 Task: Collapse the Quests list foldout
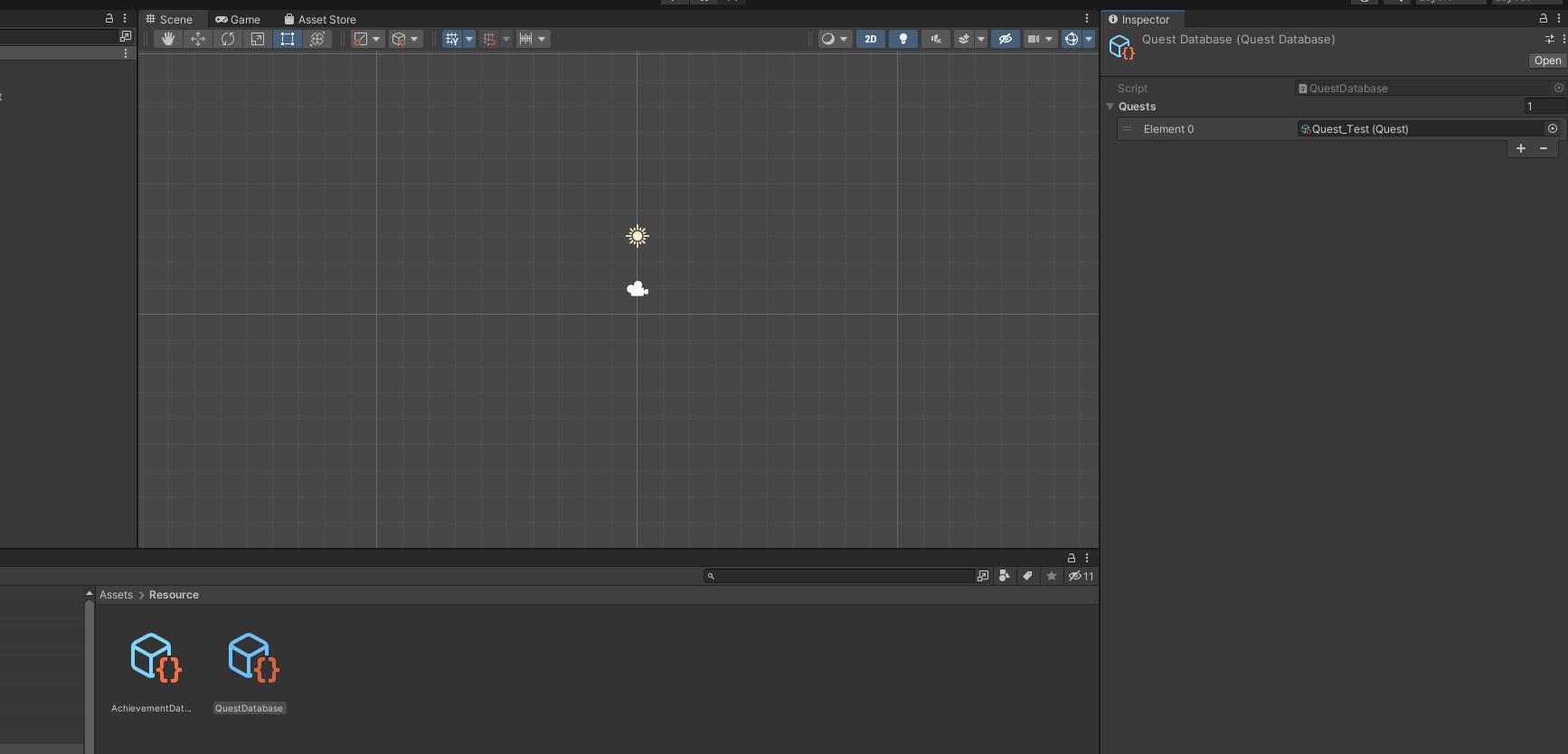(x=1110, y=107)
